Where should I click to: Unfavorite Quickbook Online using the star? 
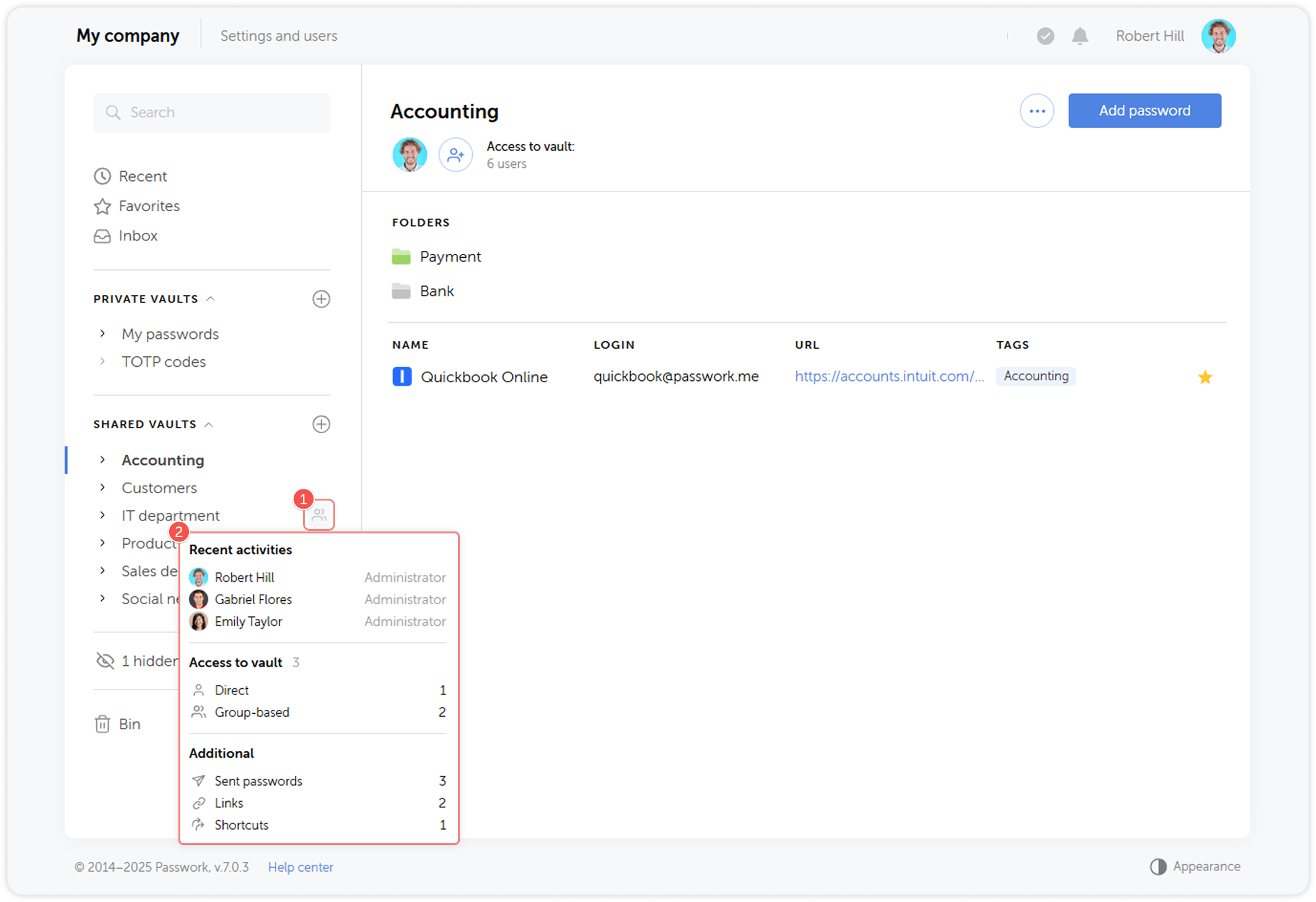pos(1204,377)
